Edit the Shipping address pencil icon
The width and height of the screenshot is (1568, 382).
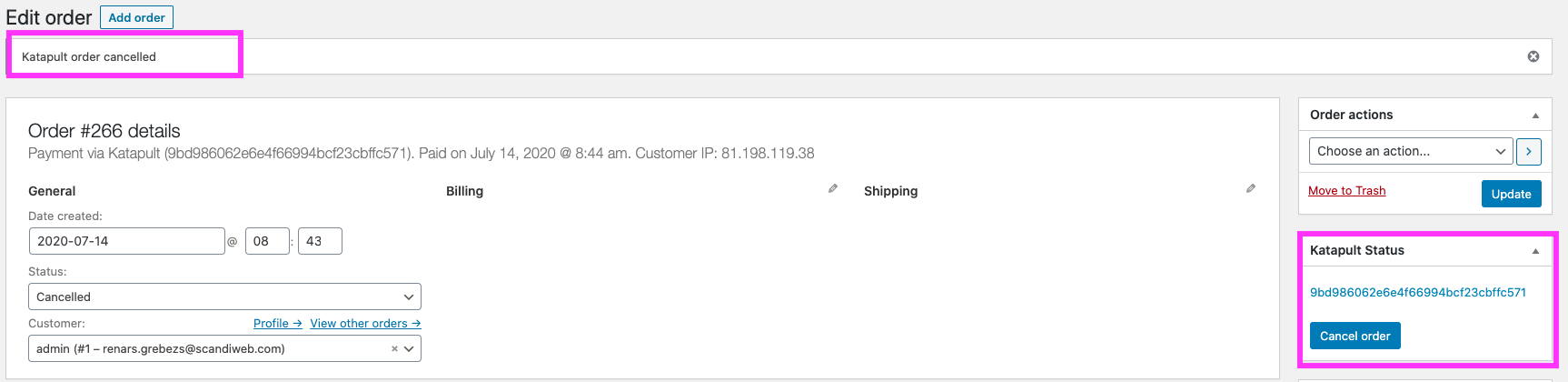point(1251,189)
